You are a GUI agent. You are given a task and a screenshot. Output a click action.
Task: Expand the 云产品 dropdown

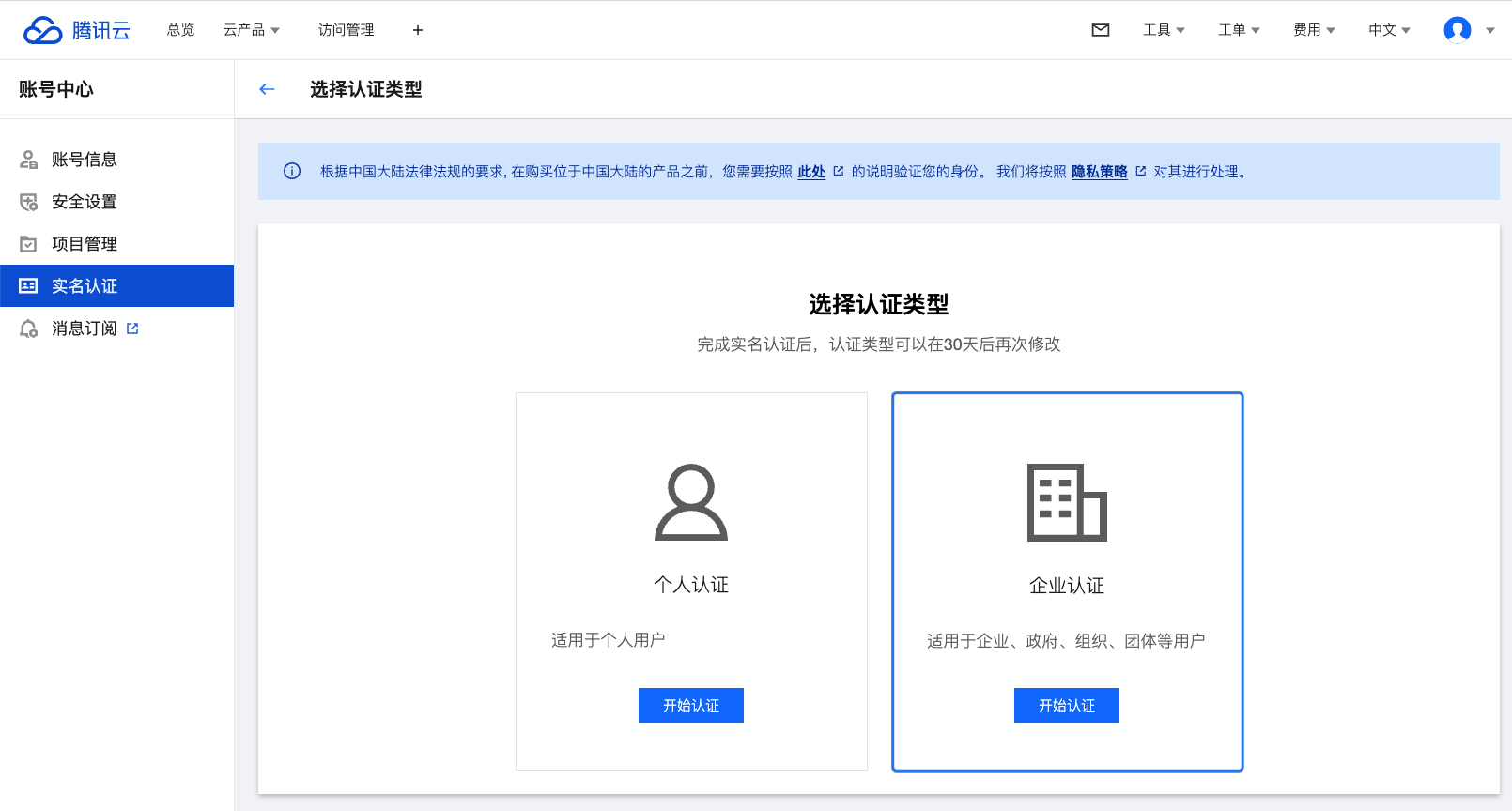[x=251, y=30]
